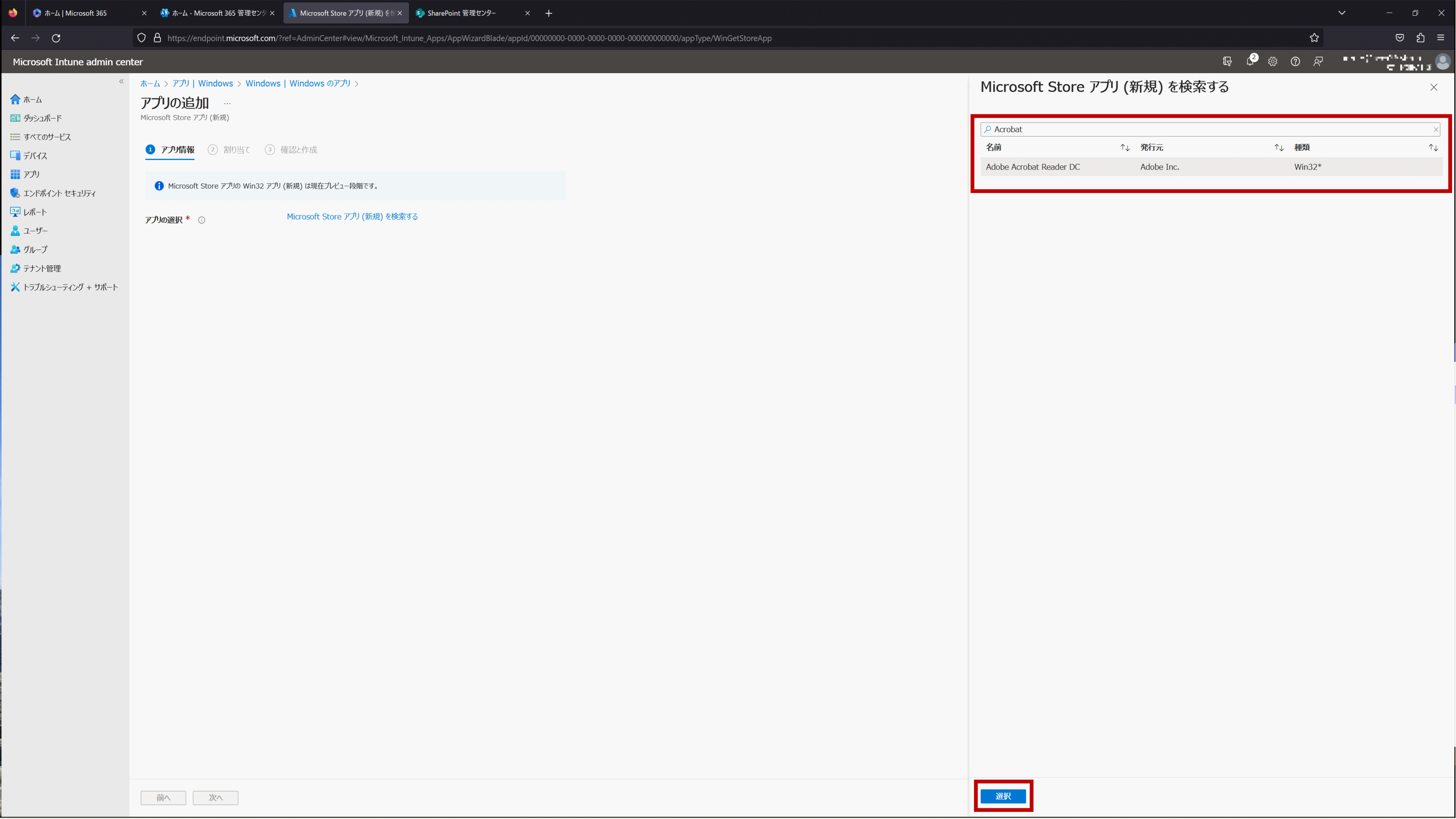Collapse the left navigation sidebar
This screenshot has width=1456, height=819.
[x=121, y=81]
